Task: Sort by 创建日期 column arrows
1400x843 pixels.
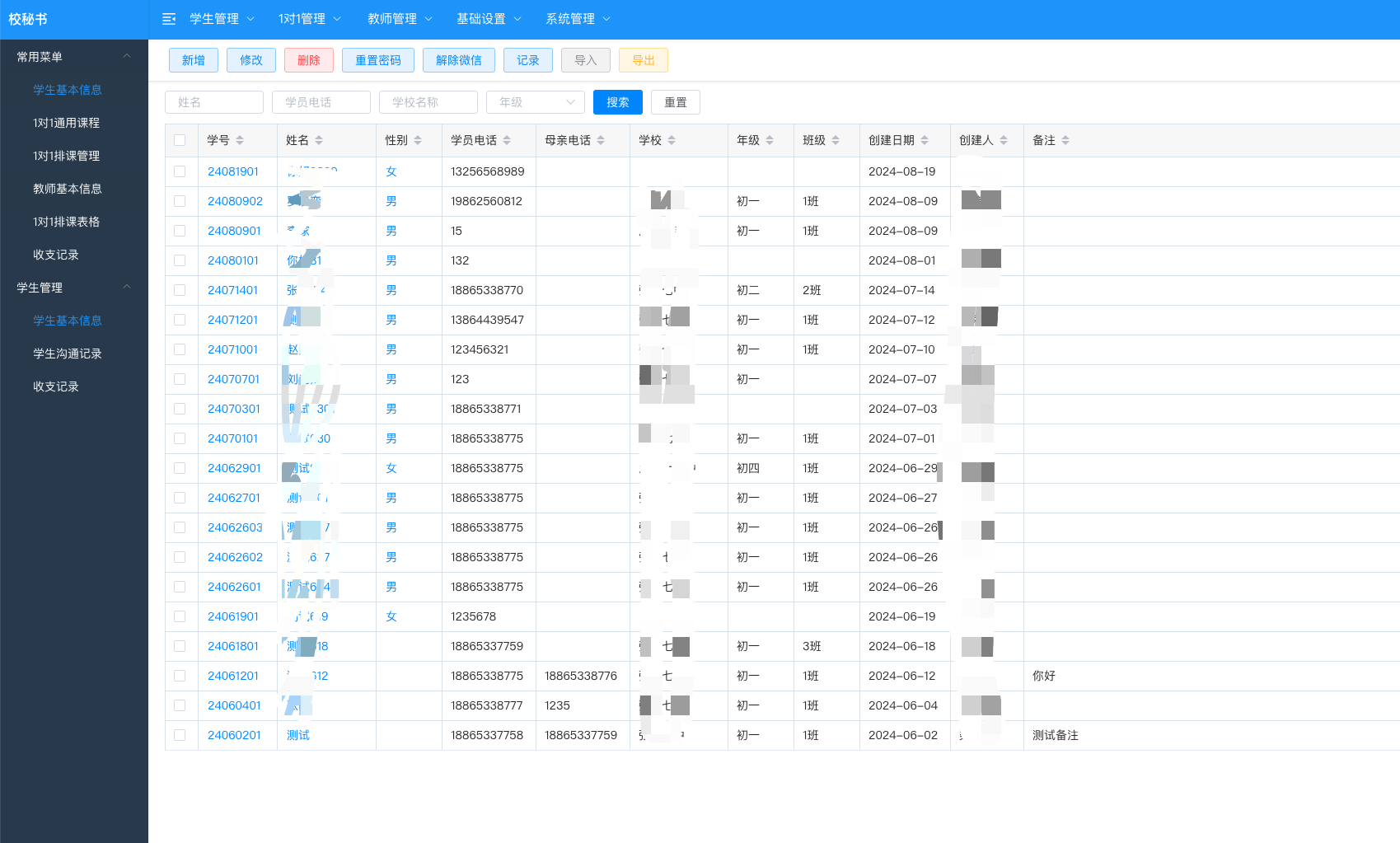Action: [x=925, y=140]
